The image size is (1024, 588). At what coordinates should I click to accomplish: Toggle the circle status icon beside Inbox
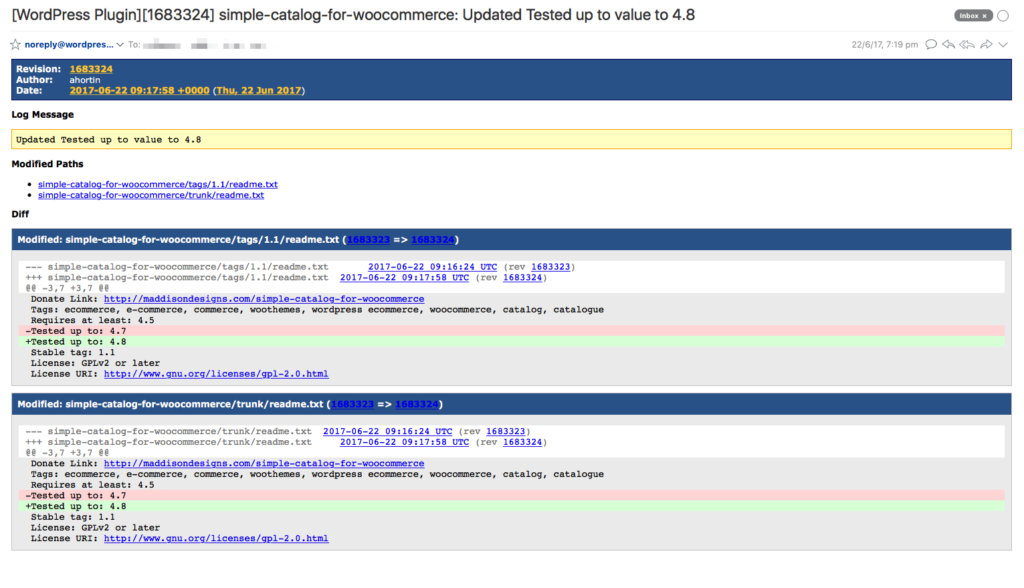pyautogui.click(x=1003, y=15)
